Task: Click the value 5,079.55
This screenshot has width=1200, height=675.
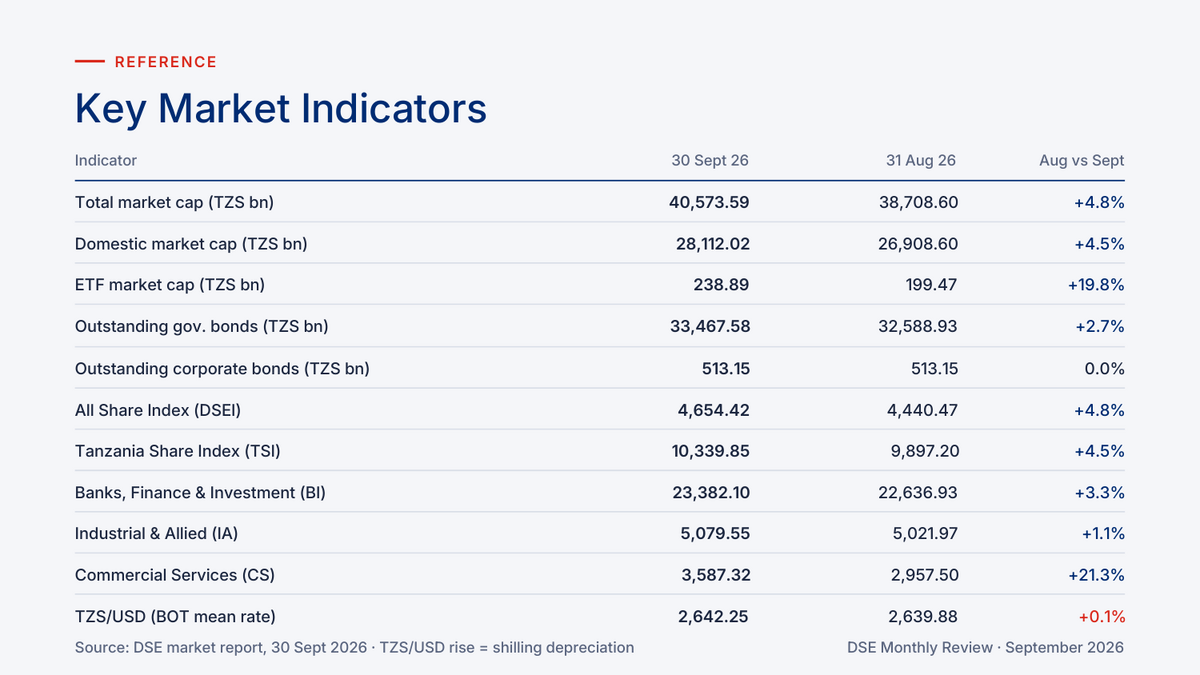Action: pos(715,534)
